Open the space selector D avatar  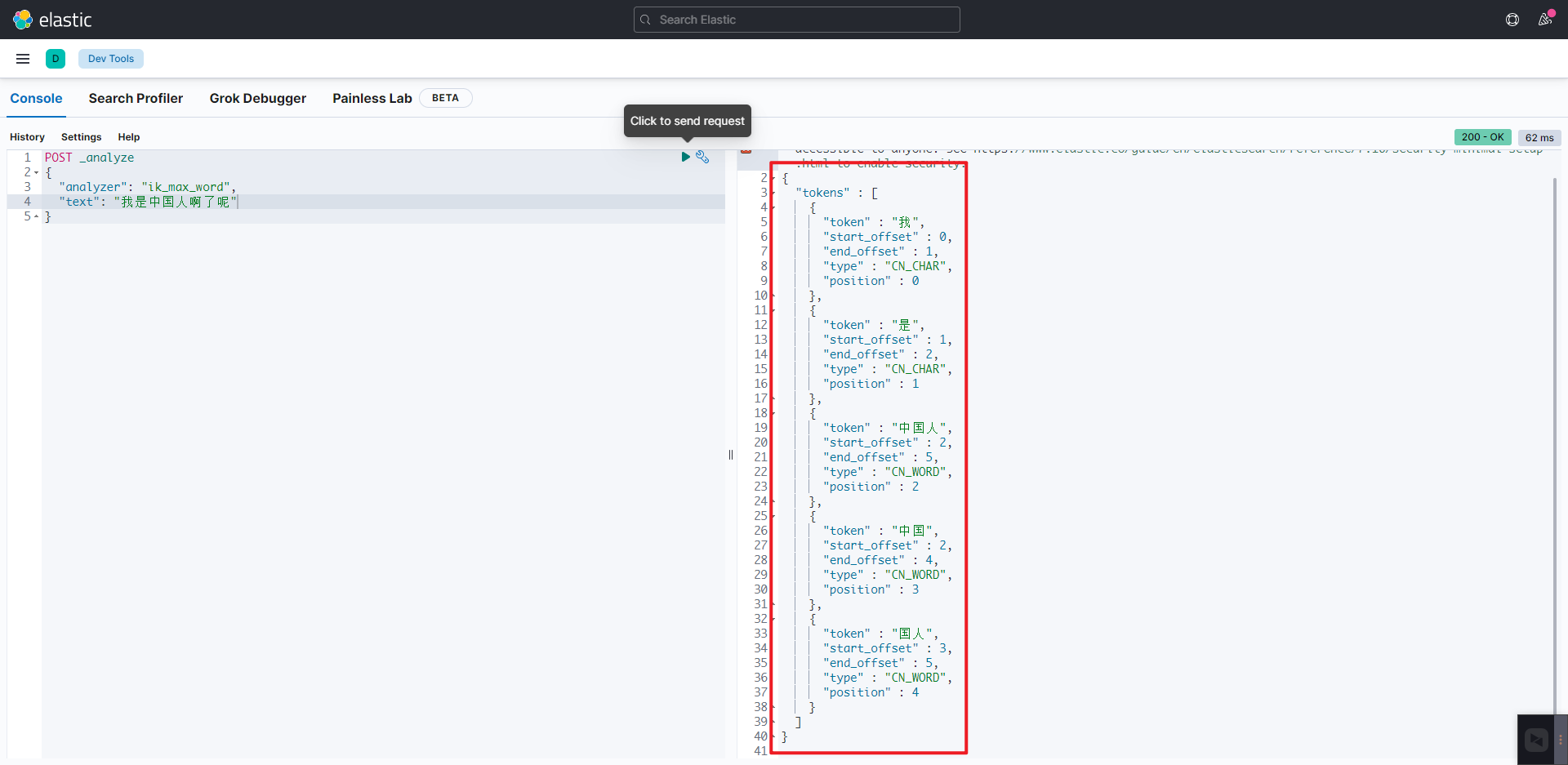coord(56,59)
